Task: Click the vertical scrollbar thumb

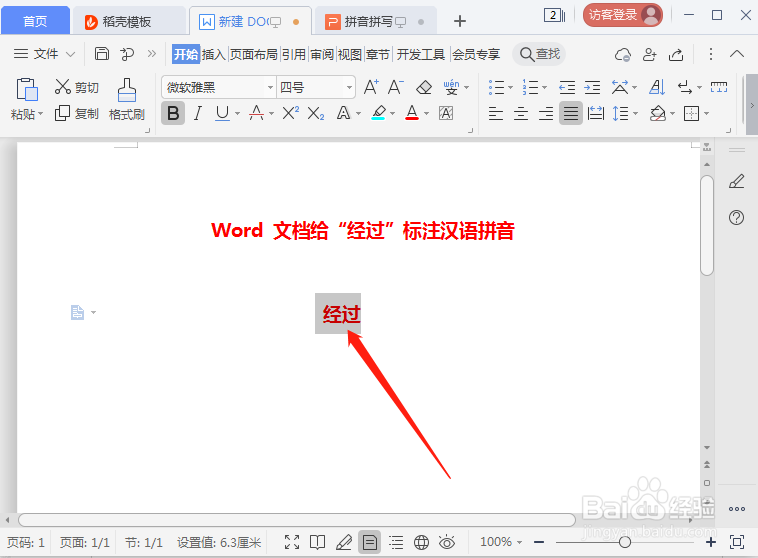Action: tap(707, 226)
